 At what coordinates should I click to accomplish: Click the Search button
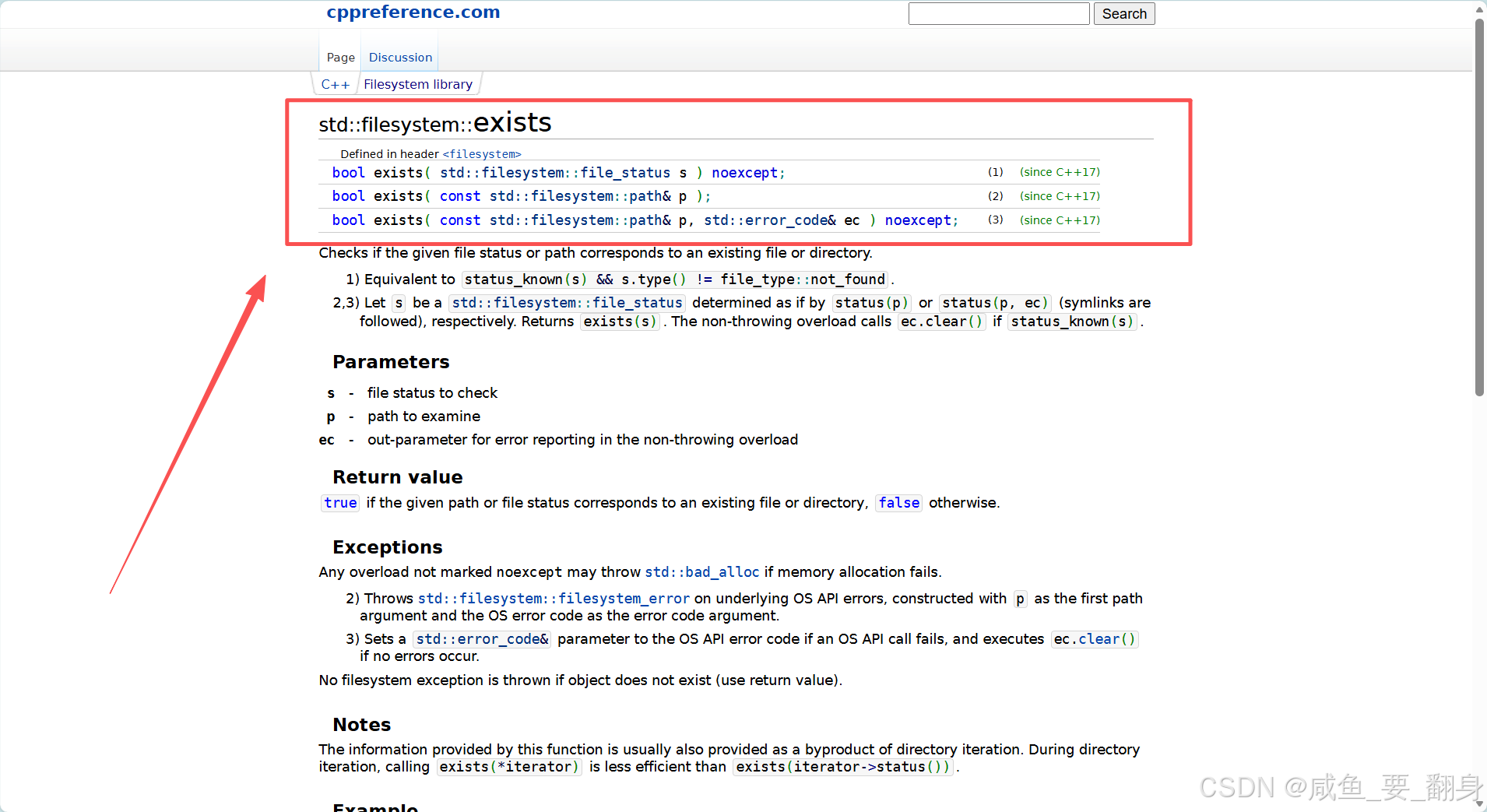pyautogui.click(x=1124, y=13)
